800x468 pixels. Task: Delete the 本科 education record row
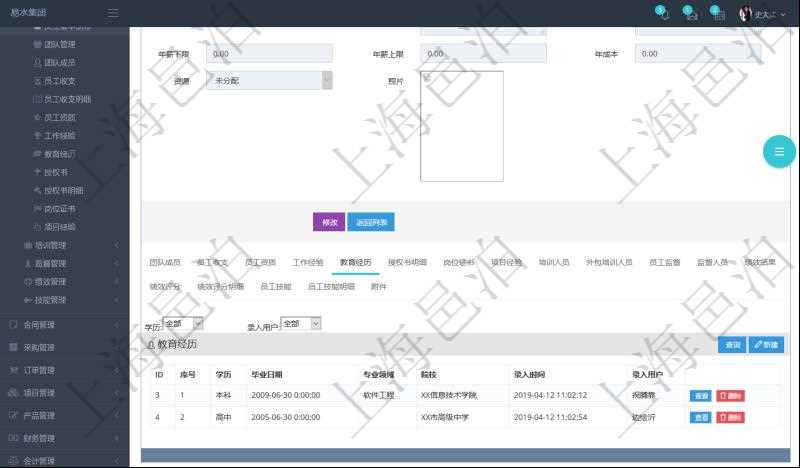731,396
